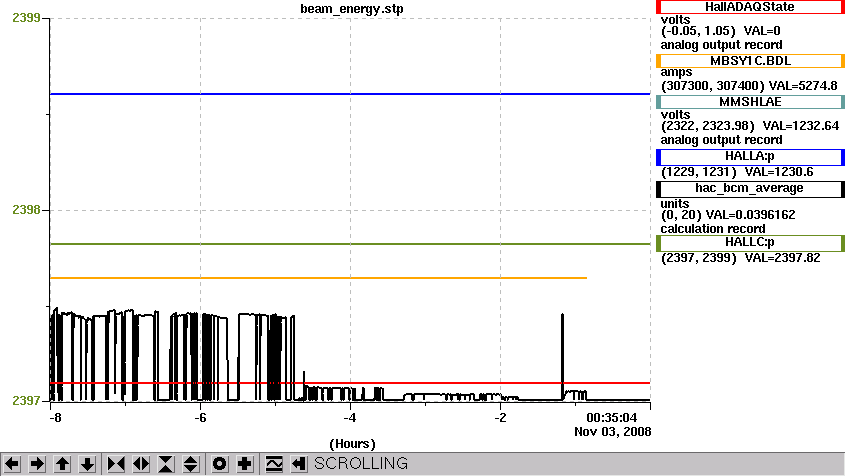Click the beam_energy.stp graph title

(x=352, y=9)
